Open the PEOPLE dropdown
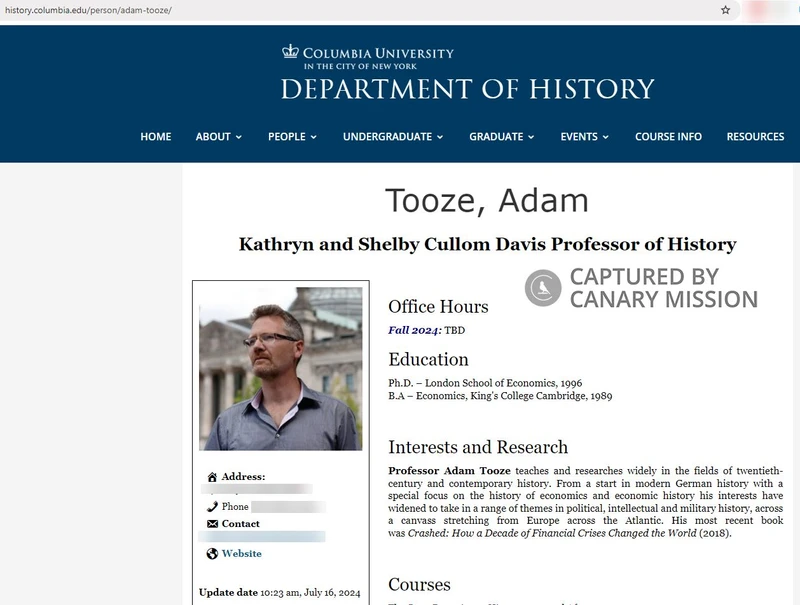The image size is (800, 605). coord(290,136)
